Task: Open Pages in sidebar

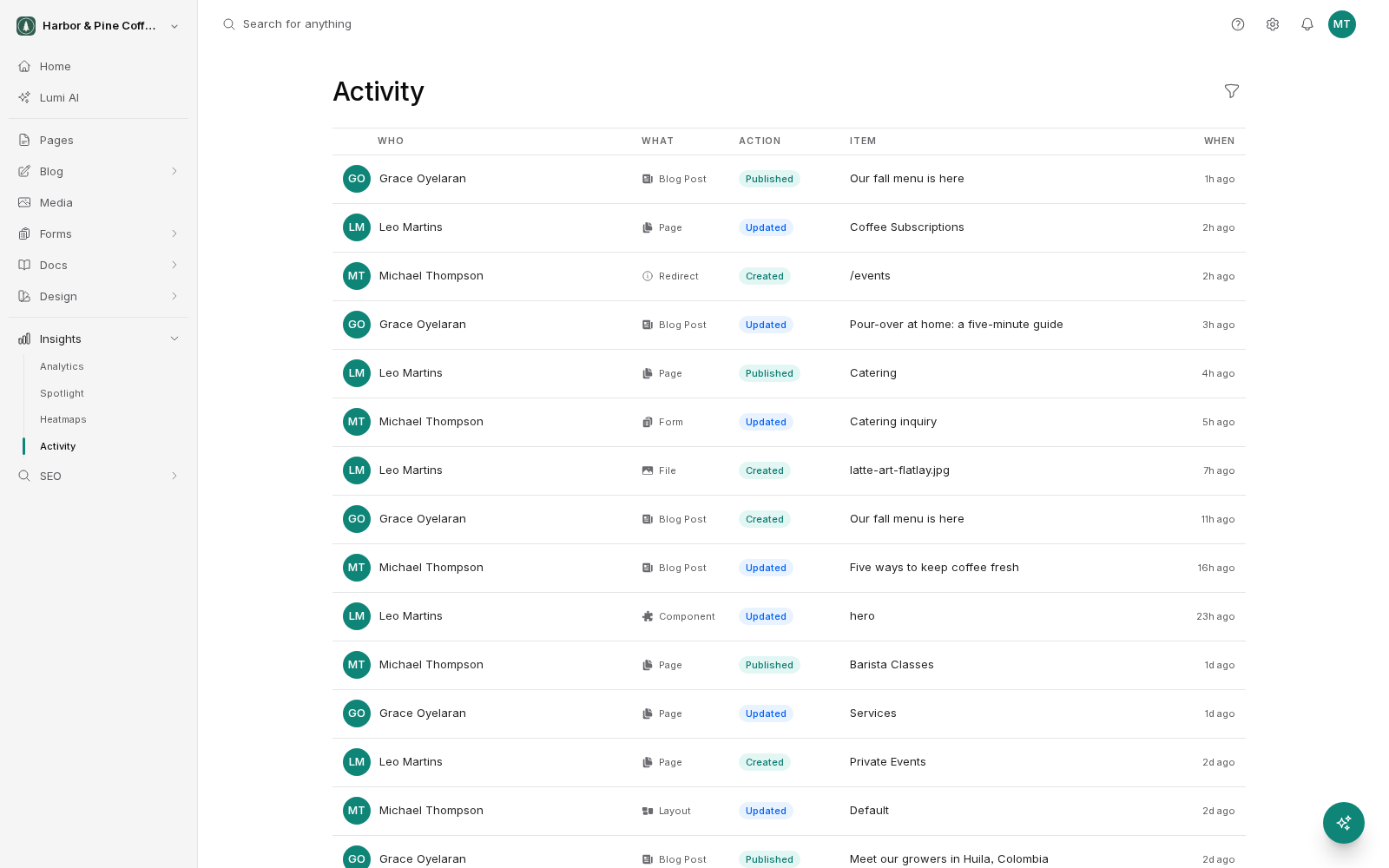Action: (x=99, y=140)
